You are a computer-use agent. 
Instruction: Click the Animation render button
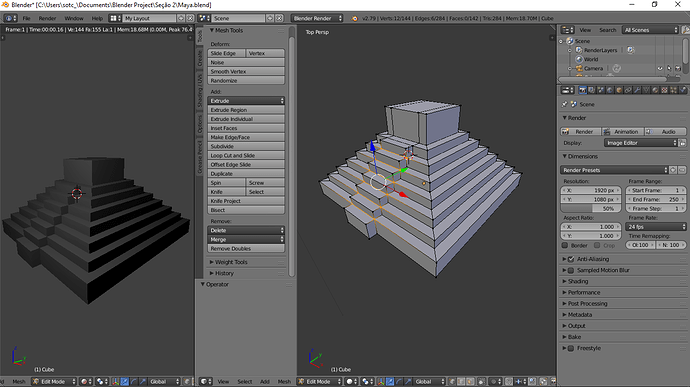click(623, 132)
